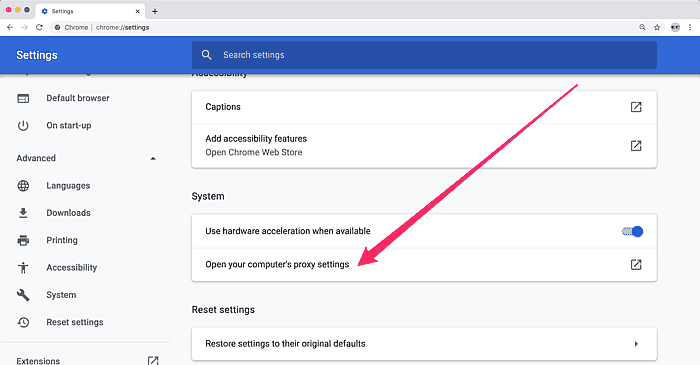Select Reset settings in the sidebar

75,322
